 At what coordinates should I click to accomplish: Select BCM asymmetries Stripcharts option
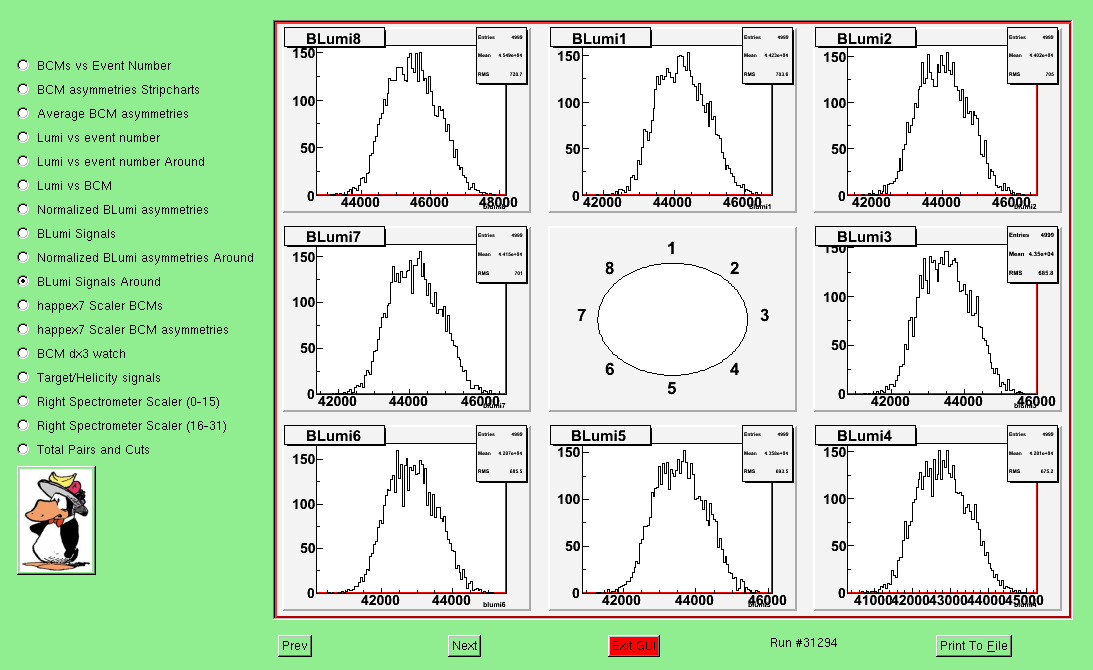tap(23, 89)
